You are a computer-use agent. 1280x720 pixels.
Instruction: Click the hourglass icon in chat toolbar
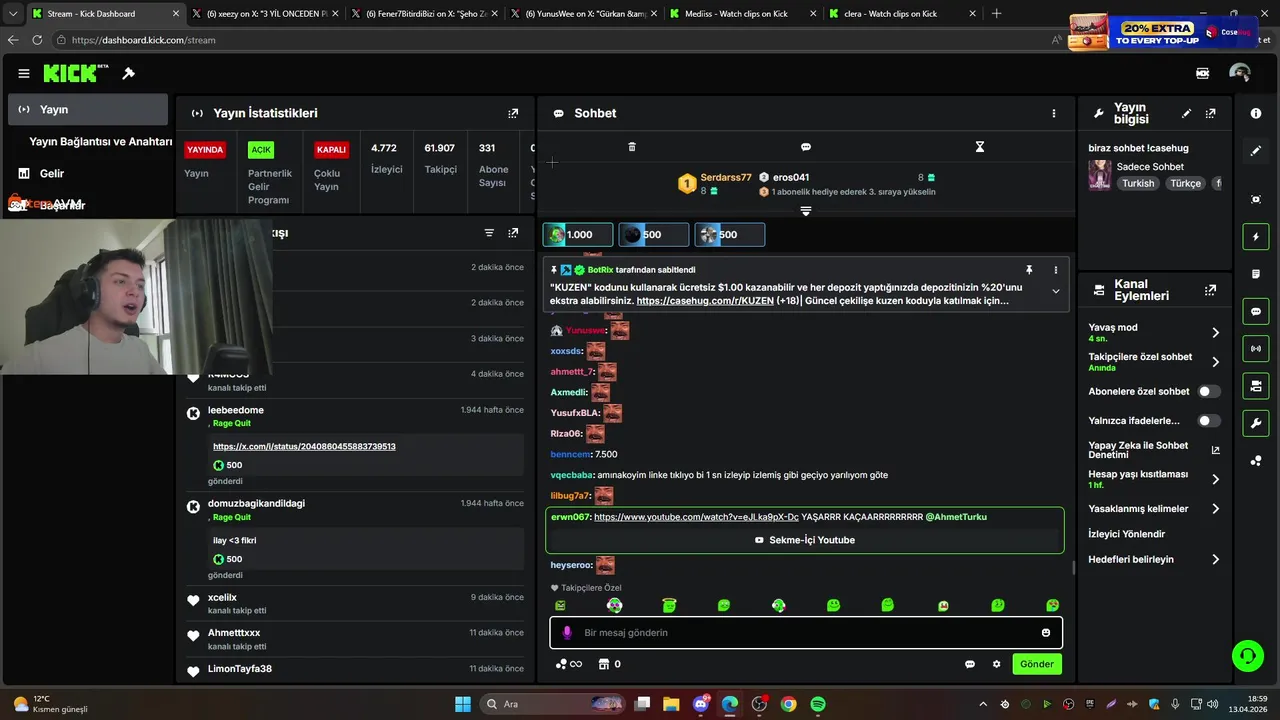pos(980,147)
